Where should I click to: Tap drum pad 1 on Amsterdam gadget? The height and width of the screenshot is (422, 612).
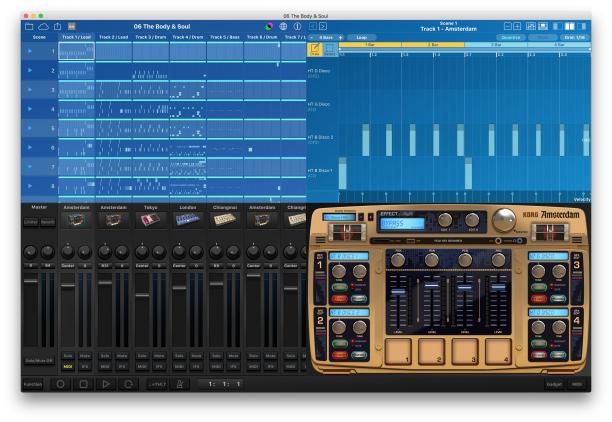point(399,352)
